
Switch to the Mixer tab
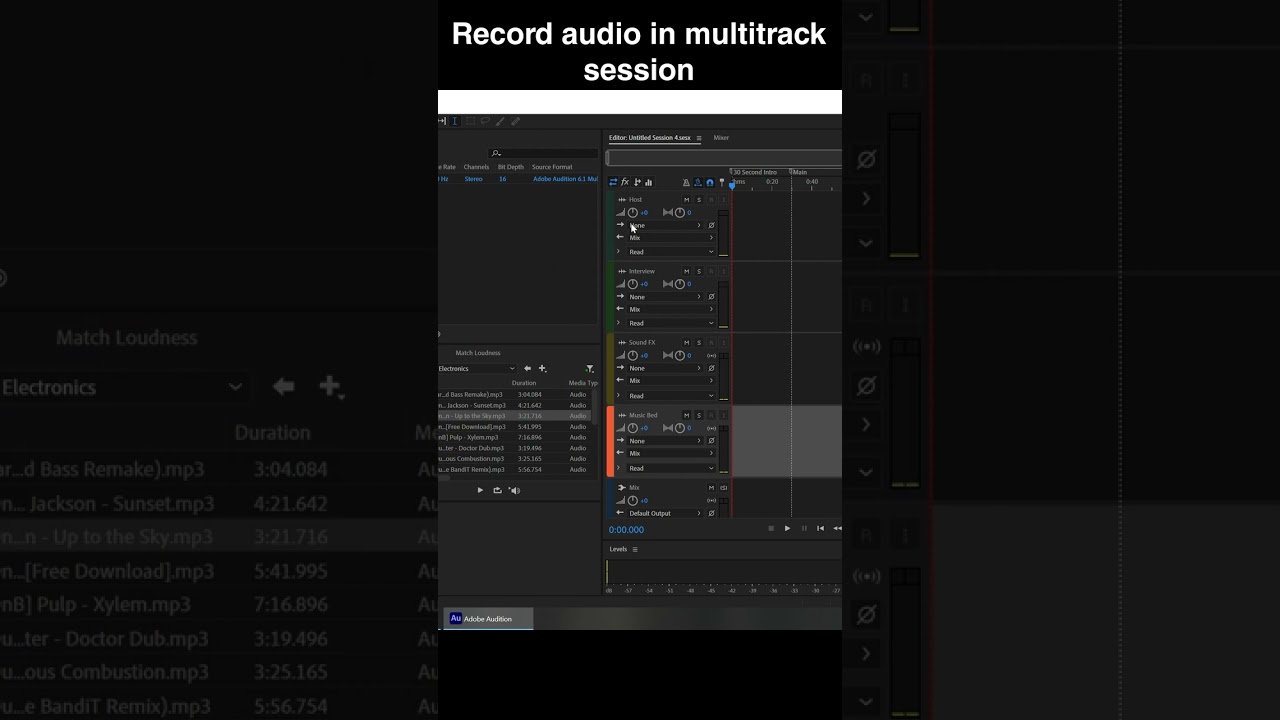[721, 138]
